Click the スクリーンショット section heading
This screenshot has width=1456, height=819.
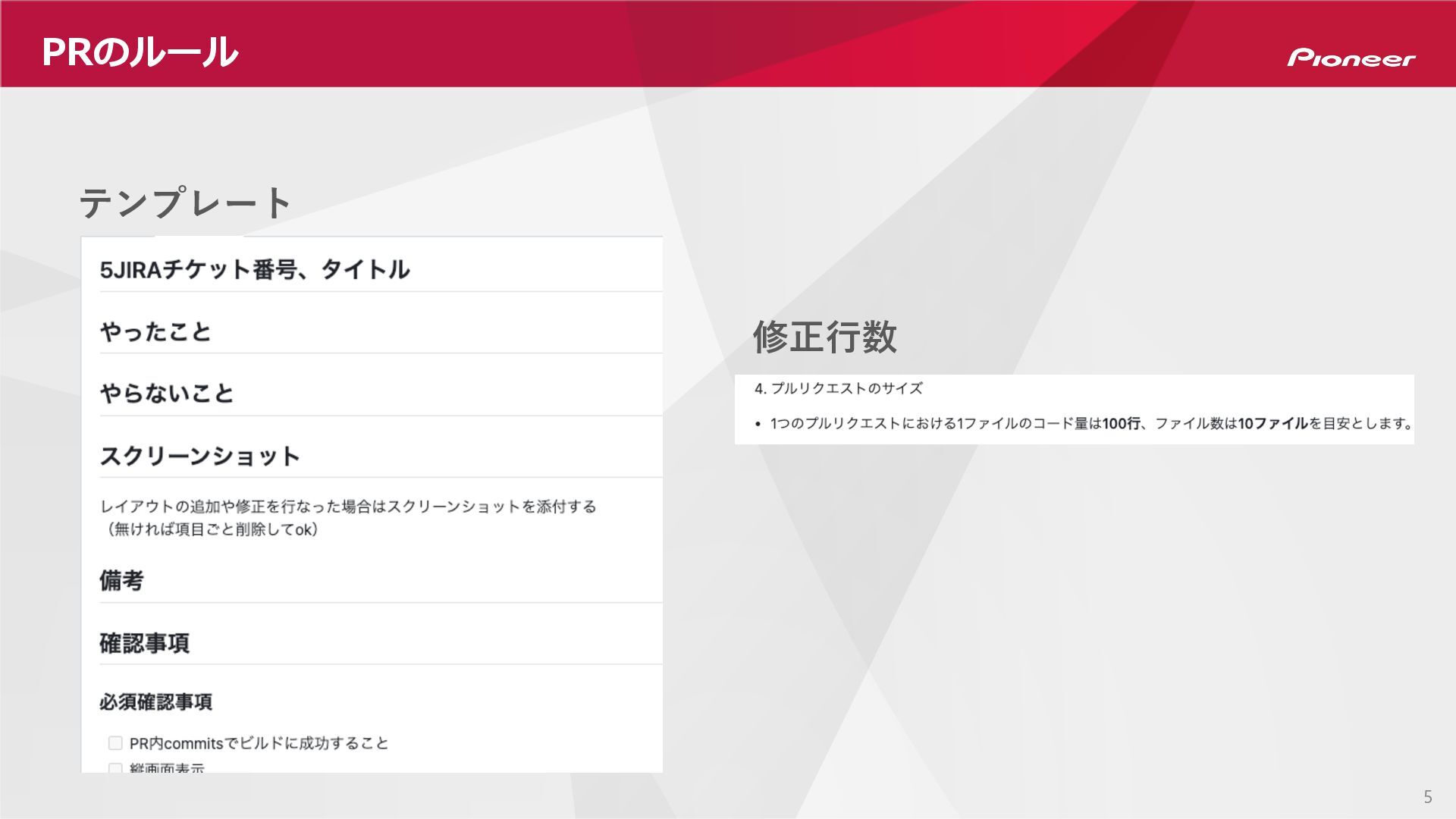coord(200,456)
